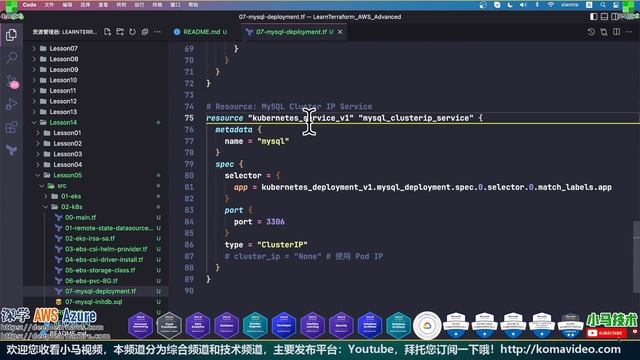Place cursor on "ClusterIP" type value

pos(282,245)
